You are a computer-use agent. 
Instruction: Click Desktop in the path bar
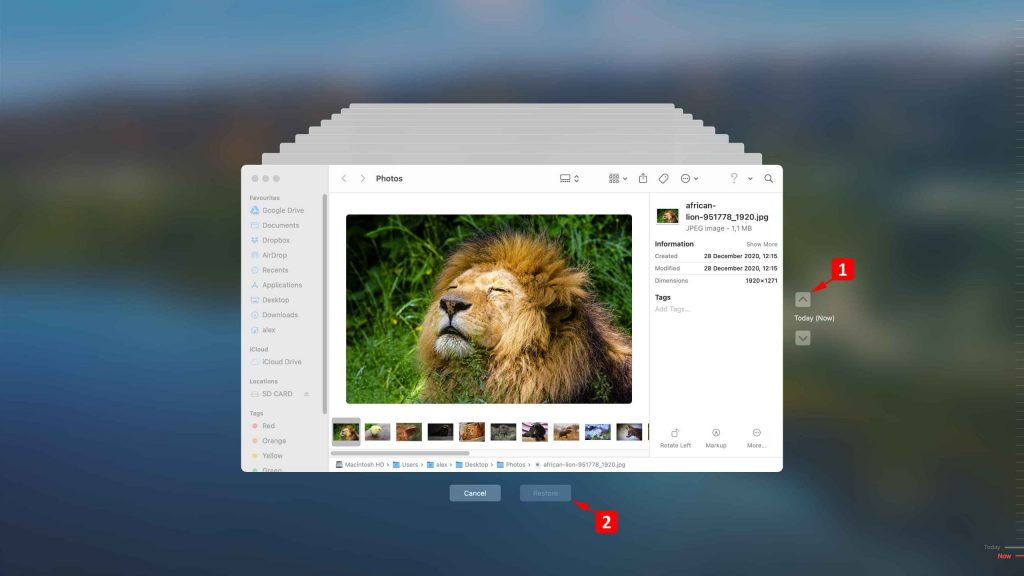pyautogui.click(x=472, y=465)
